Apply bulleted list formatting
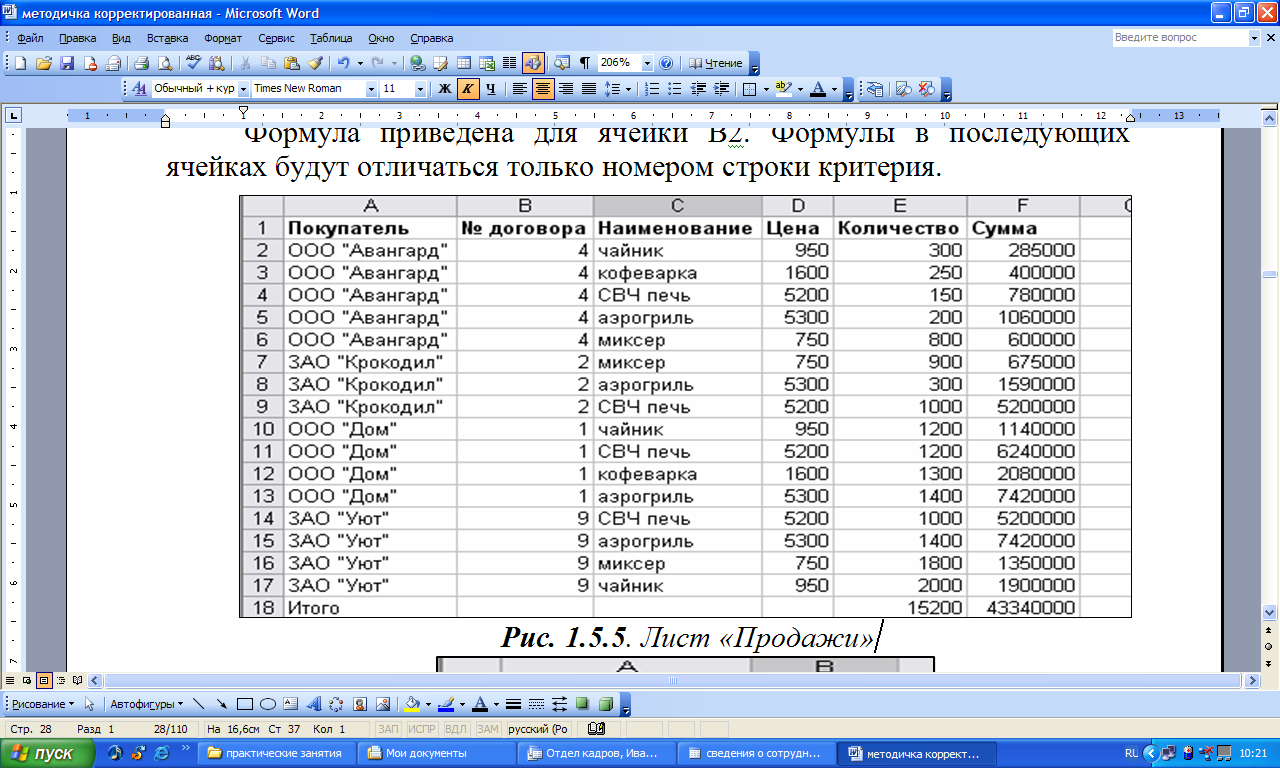This screenshot has height=768, width=1280. [x=675, y=89]
